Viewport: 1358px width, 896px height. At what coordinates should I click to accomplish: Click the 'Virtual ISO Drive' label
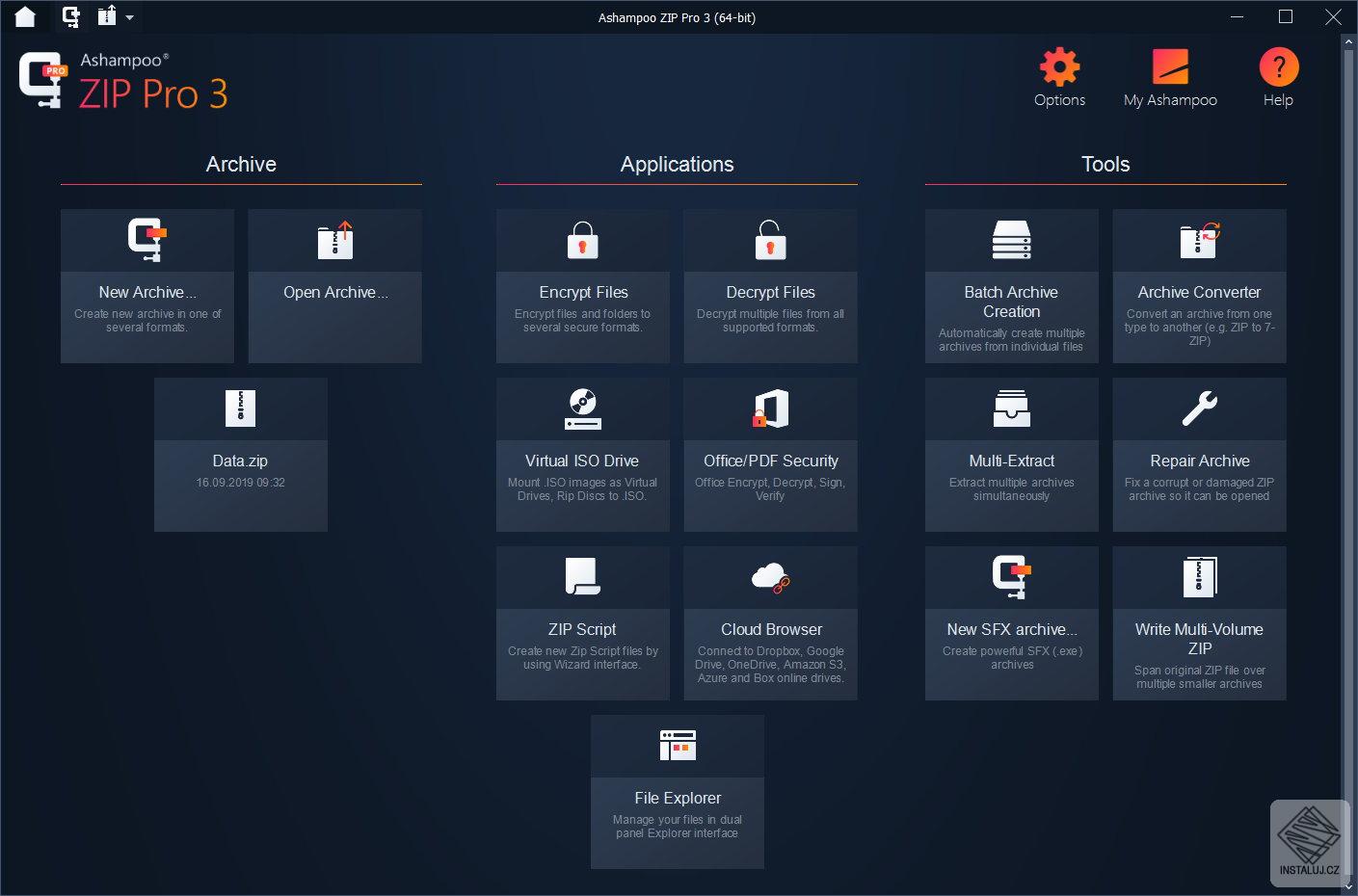[x=582, y=461]
